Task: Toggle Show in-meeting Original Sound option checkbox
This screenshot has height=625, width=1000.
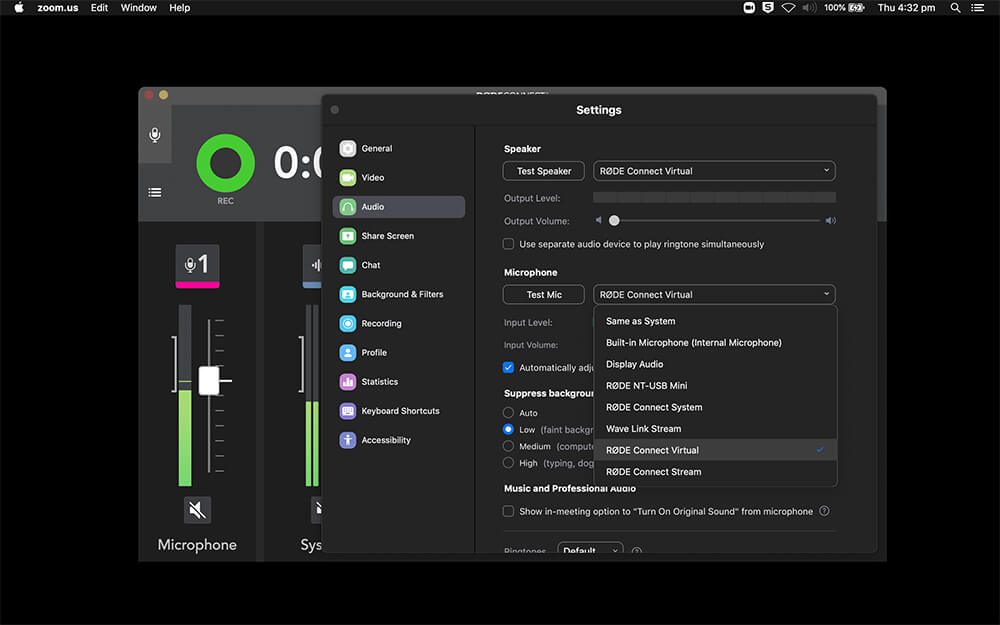Action: click(x=509, y=511)
